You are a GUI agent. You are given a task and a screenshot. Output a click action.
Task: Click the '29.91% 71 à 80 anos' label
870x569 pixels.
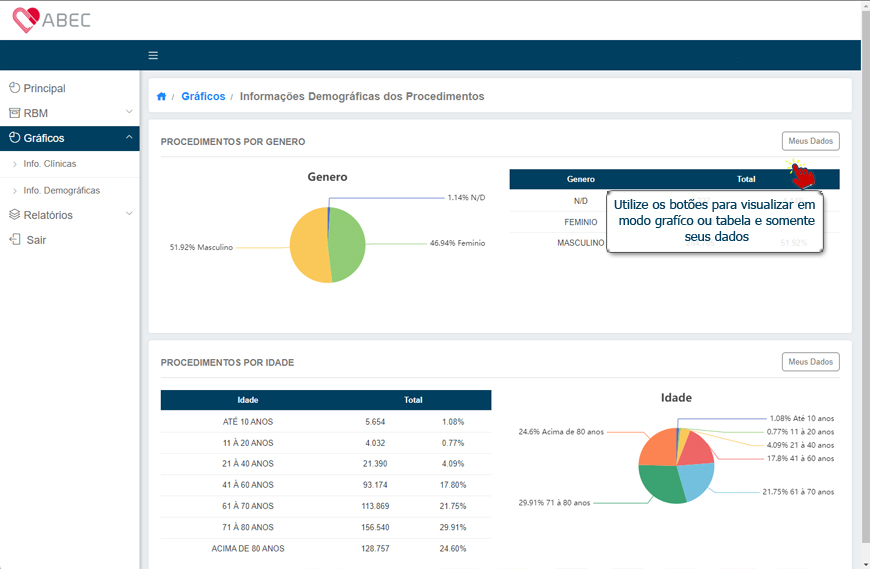pos(554,502)
